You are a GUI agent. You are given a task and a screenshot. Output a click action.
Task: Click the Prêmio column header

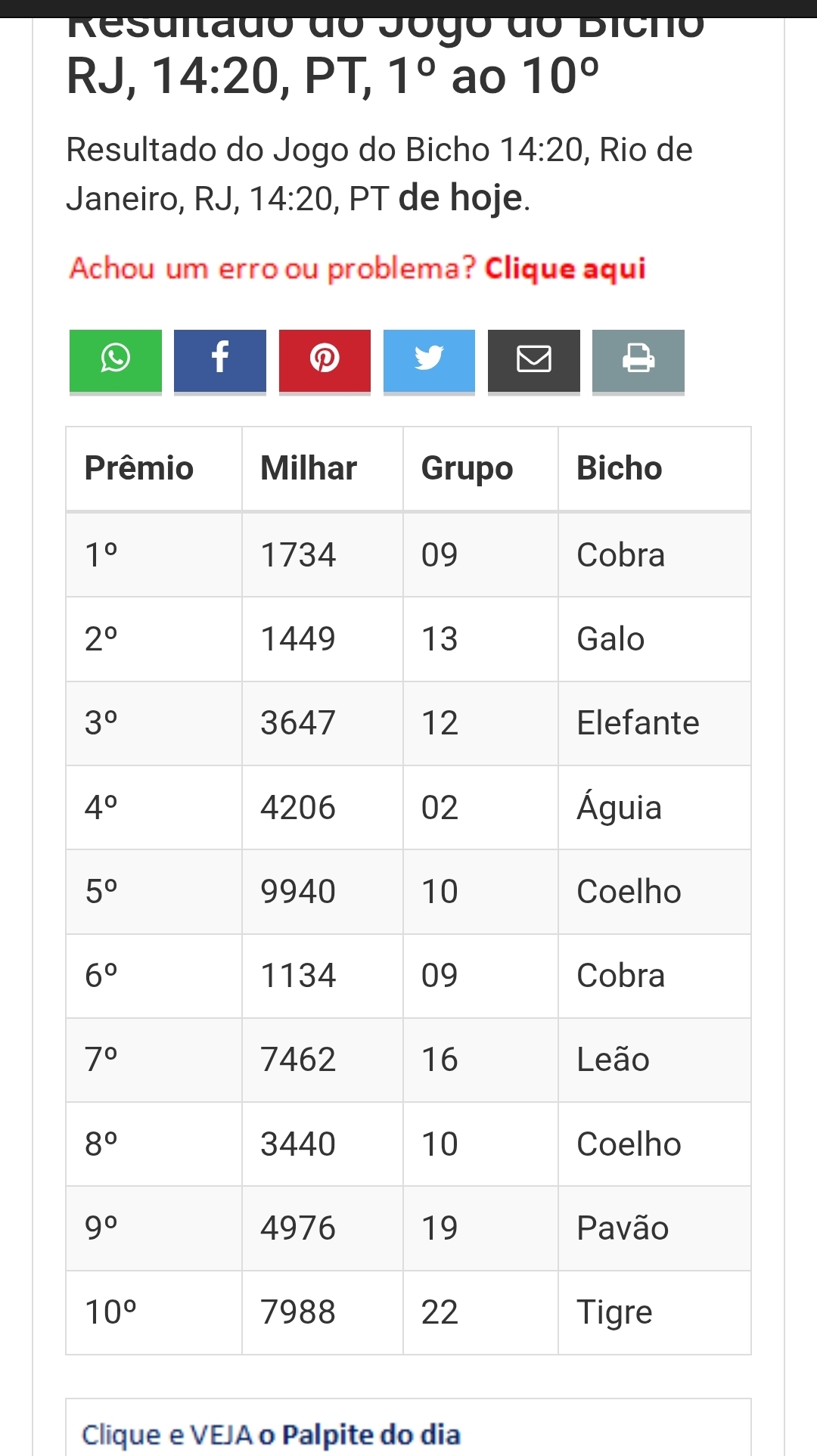tap(139, 468)
